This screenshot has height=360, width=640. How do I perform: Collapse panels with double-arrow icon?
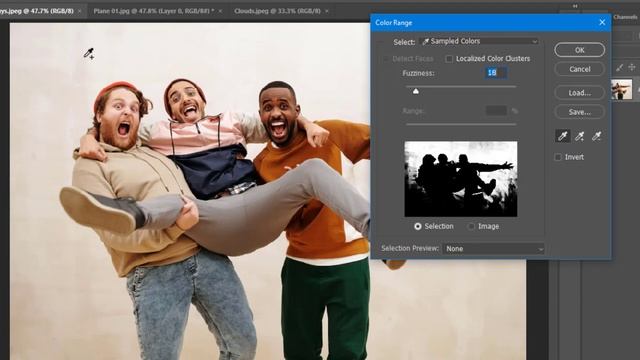(x=575, y=6)
